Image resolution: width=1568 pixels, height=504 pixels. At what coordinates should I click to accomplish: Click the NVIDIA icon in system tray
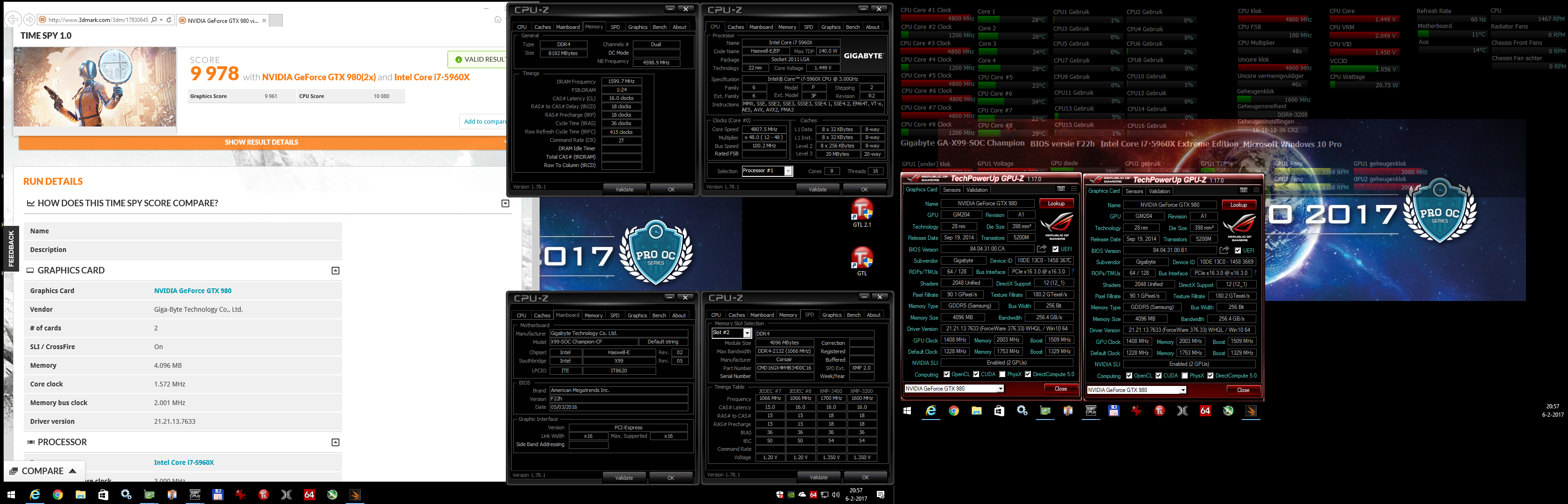791,495
